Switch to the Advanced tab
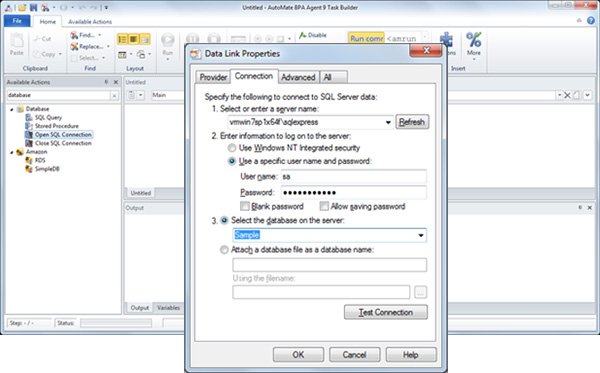600x373 pixels. pos(298,77)
